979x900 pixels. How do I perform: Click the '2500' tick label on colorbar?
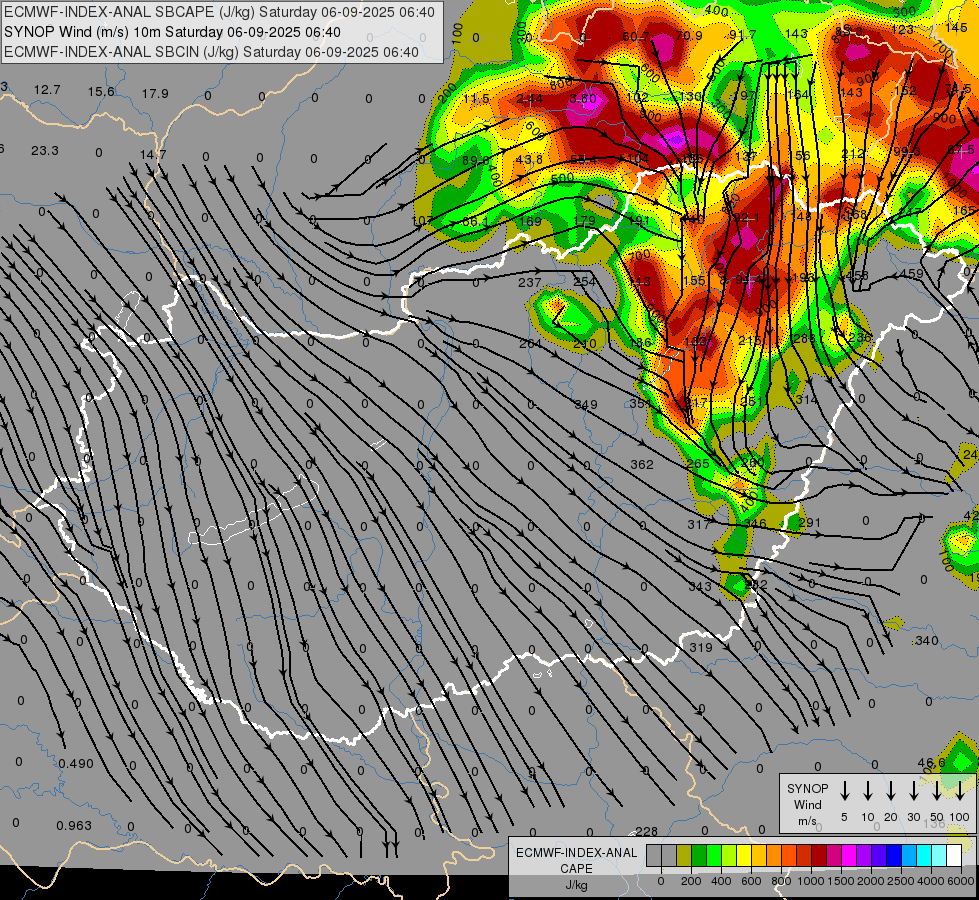[901, 881]
